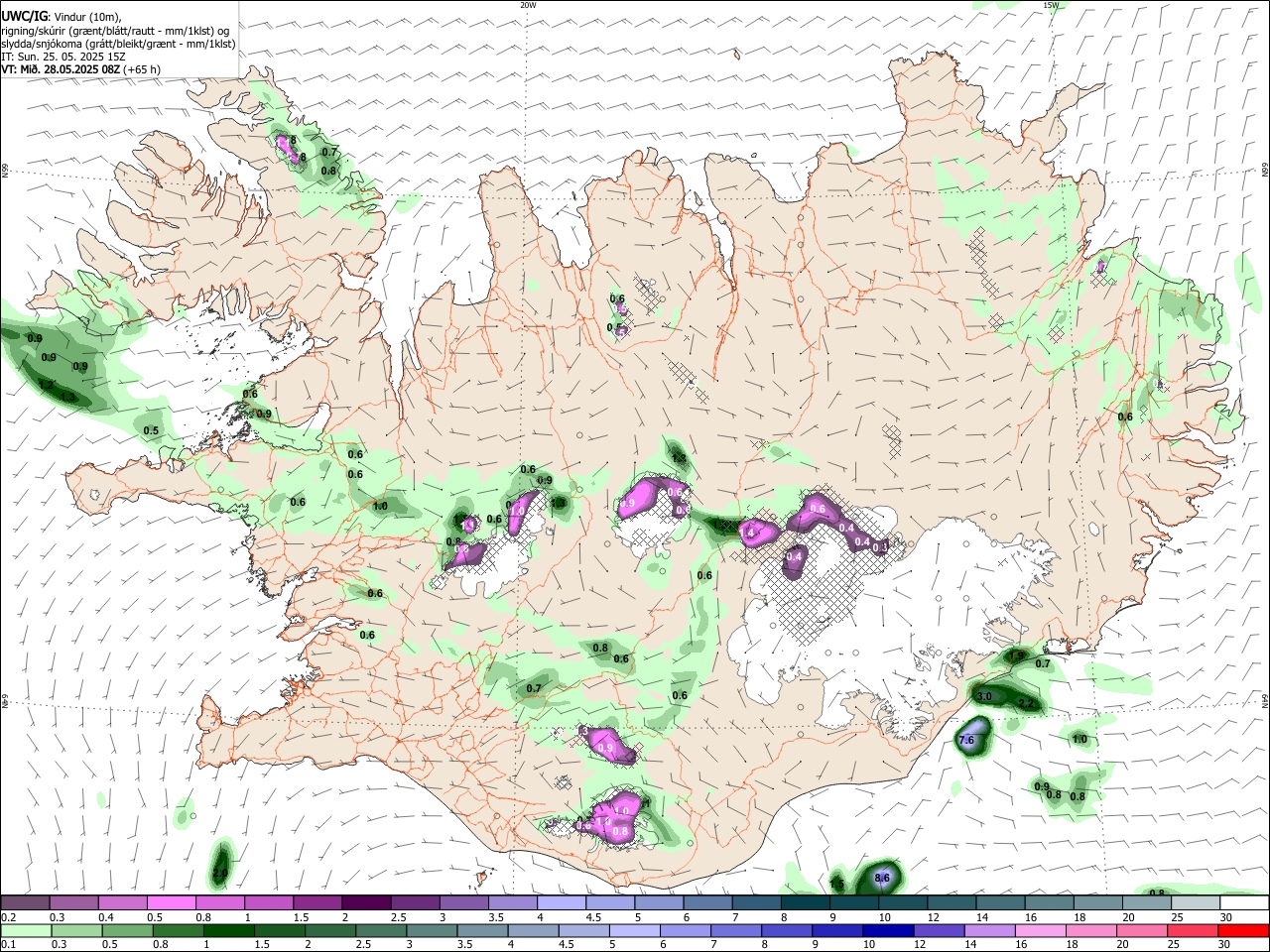Pick the first snow scale swatch at 0.2
Image resolution: width=1270 pixels, height=952 pixels.
click(25, 903)
